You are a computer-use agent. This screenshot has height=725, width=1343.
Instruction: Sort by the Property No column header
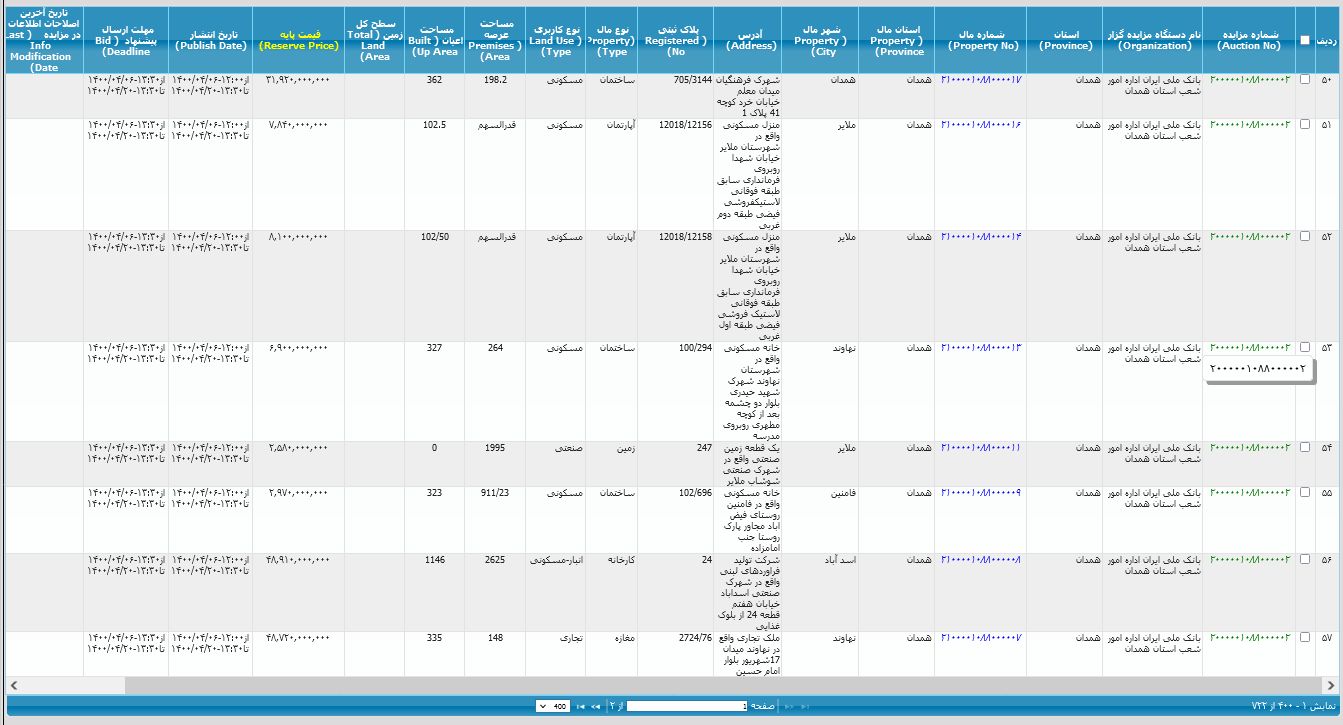tap(982, 40)
